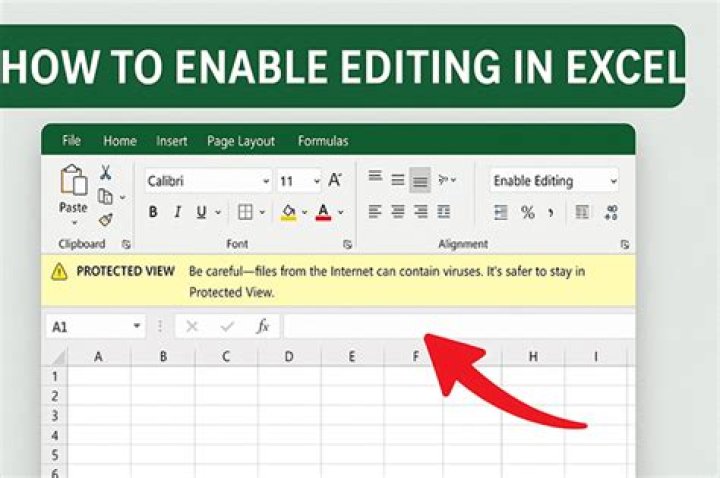Go to the Page Layout tab
This screenshot has height=478, width=720.
coord(241,141)
